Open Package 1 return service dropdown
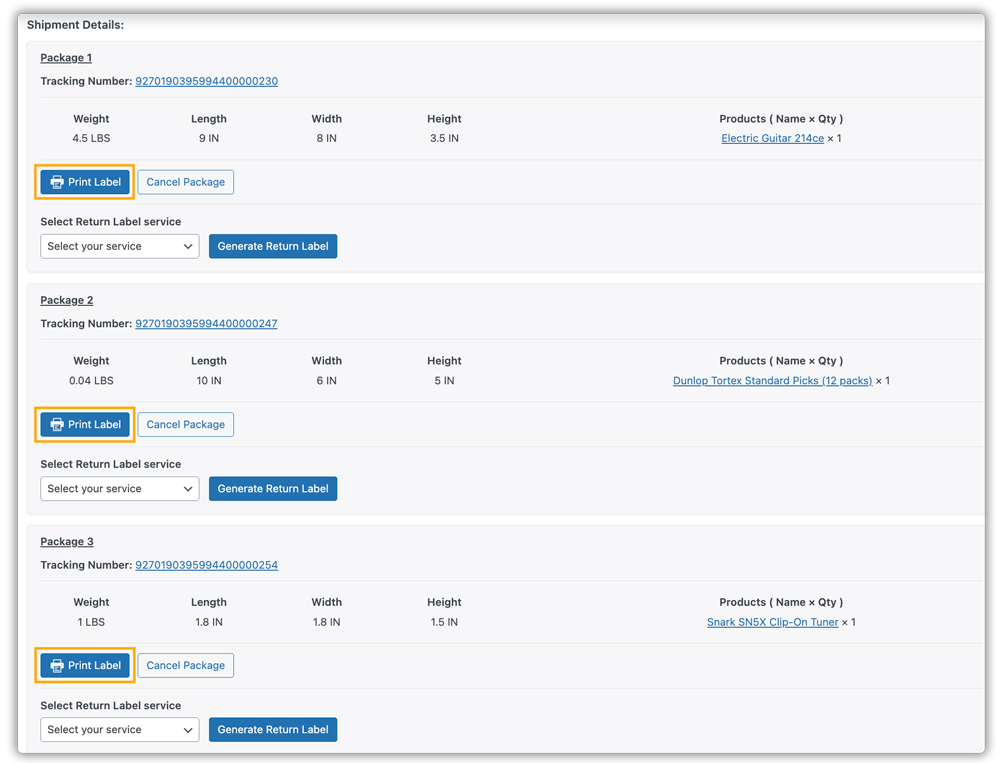This screenshot has height=763, width=1000. click(120, 246)
